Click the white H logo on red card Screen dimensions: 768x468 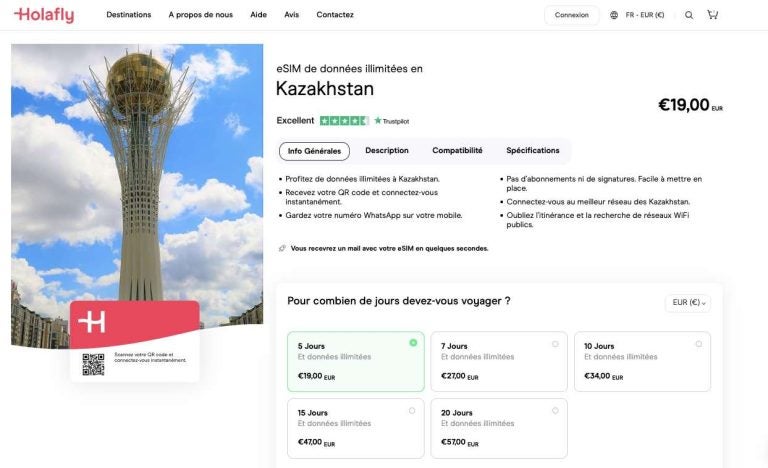point(92,321)
